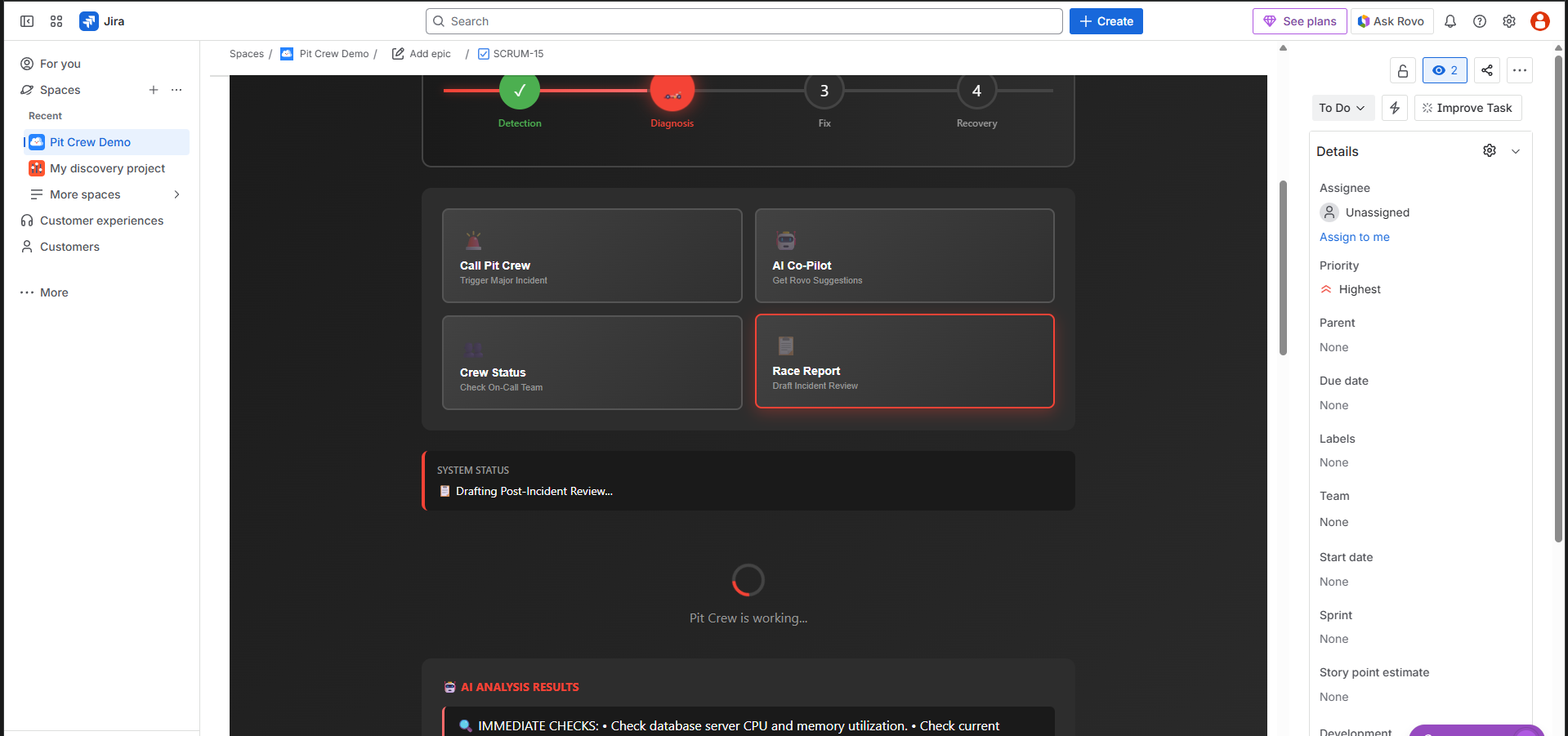Click the Search input field
The image size is (1568, 736).
[744, 21]
